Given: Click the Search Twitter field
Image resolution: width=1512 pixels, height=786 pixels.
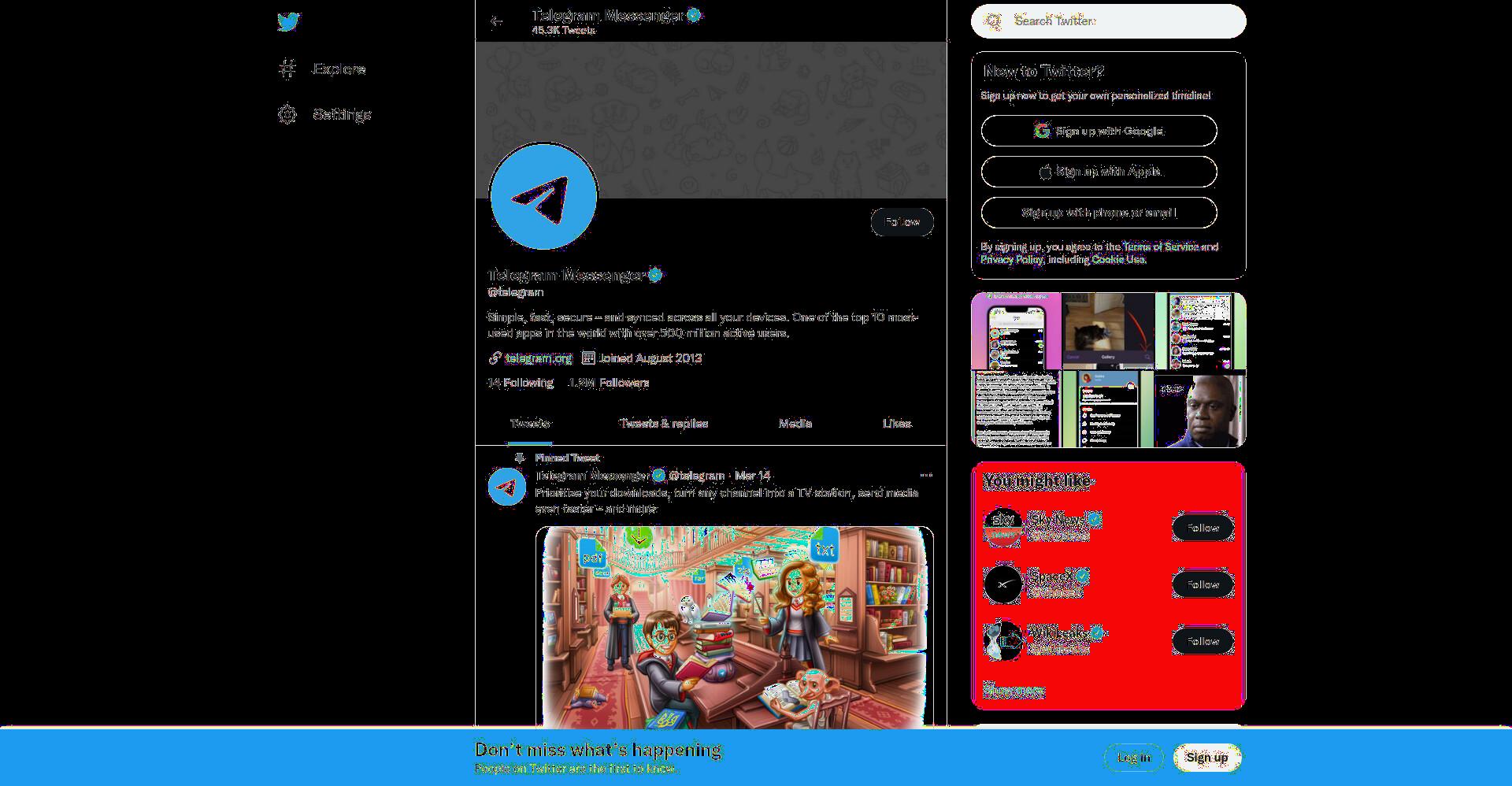Looking at the screenshot, I should click(1109, 21).
